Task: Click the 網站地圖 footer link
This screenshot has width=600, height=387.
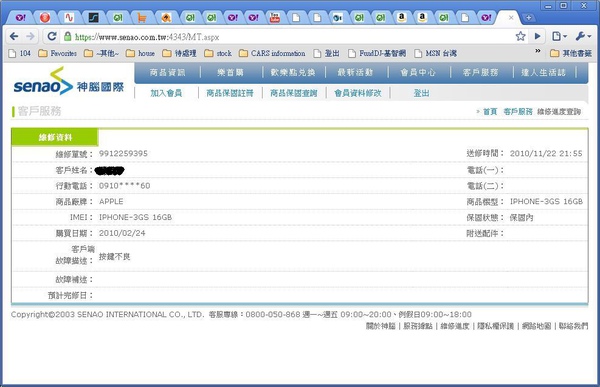Action: point(536,326)
